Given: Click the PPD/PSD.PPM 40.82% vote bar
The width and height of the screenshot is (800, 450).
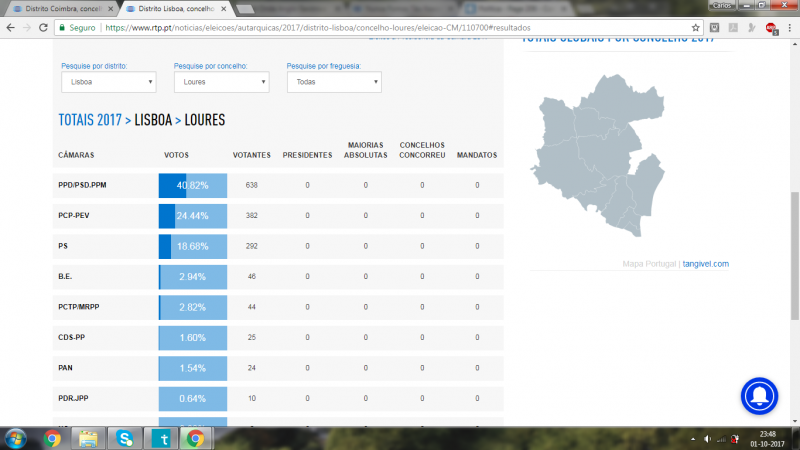Looking at the screenshot, I should [x=193, y=185].
